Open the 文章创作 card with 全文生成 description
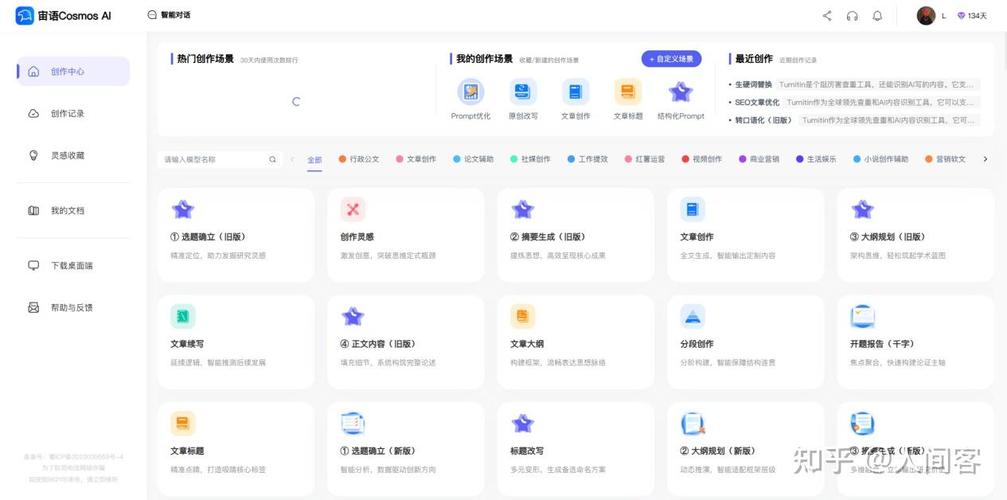 [746, 235]
